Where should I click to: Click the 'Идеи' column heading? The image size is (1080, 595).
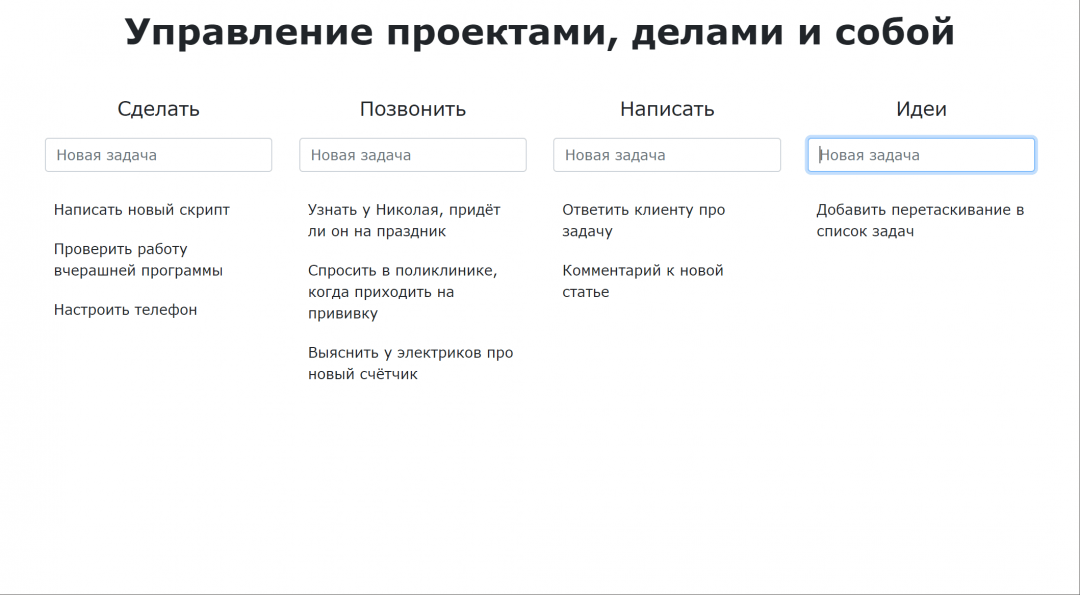[921, 109]
